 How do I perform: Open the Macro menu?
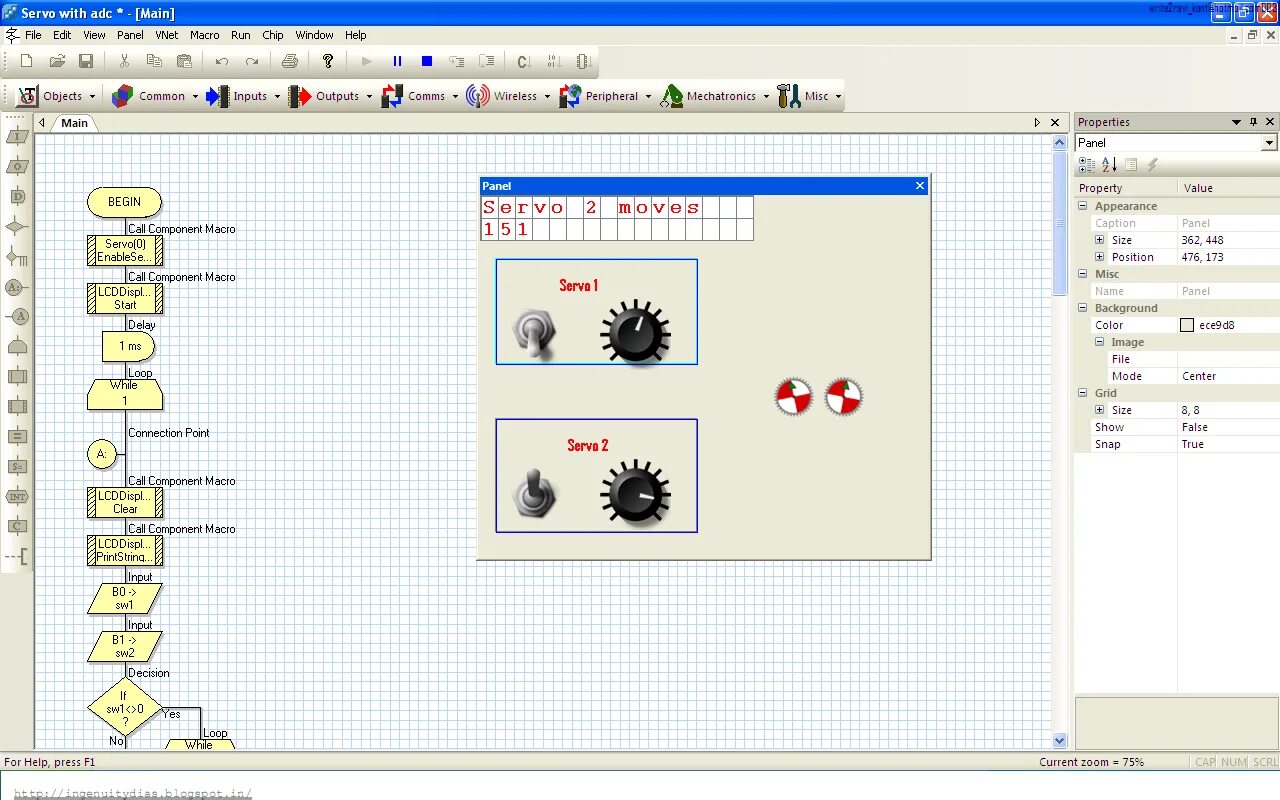pos(205,35)
